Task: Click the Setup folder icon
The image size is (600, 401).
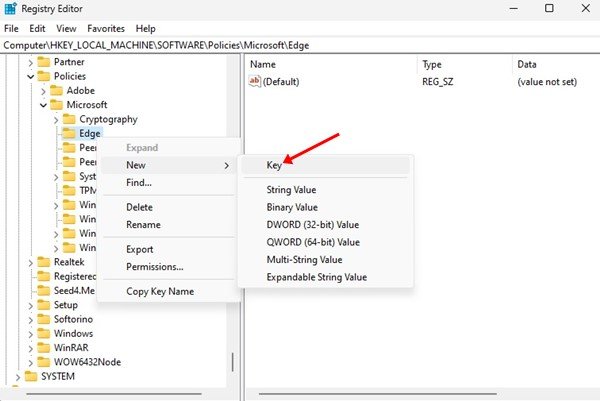Action: tap(44, 305)
